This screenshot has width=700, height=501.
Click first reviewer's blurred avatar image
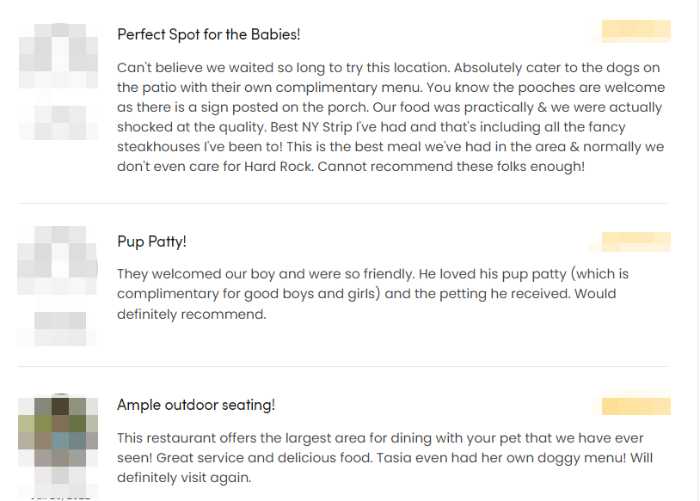(58, 56)
